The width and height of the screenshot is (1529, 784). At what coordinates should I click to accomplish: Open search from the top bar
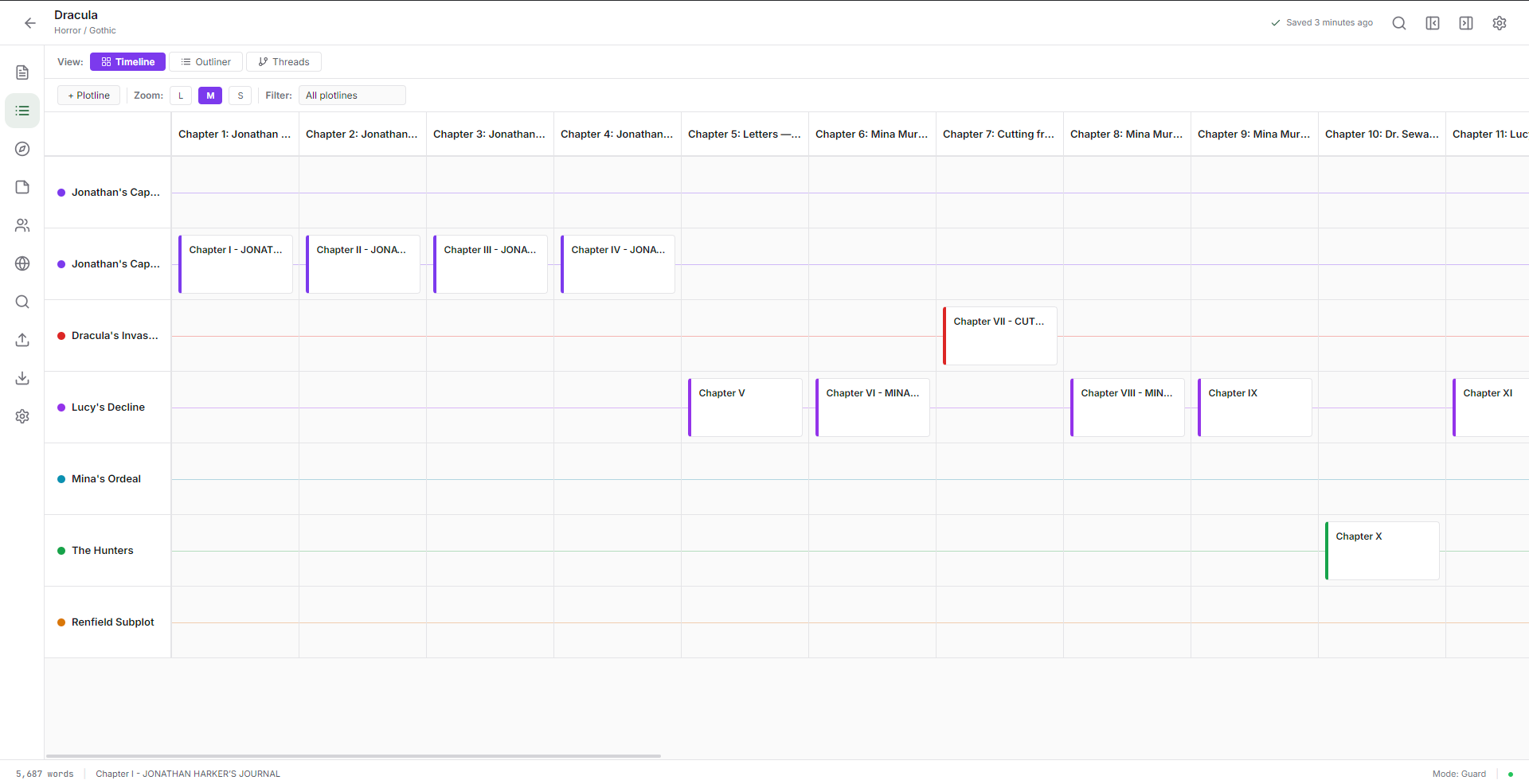(1399, 23)
